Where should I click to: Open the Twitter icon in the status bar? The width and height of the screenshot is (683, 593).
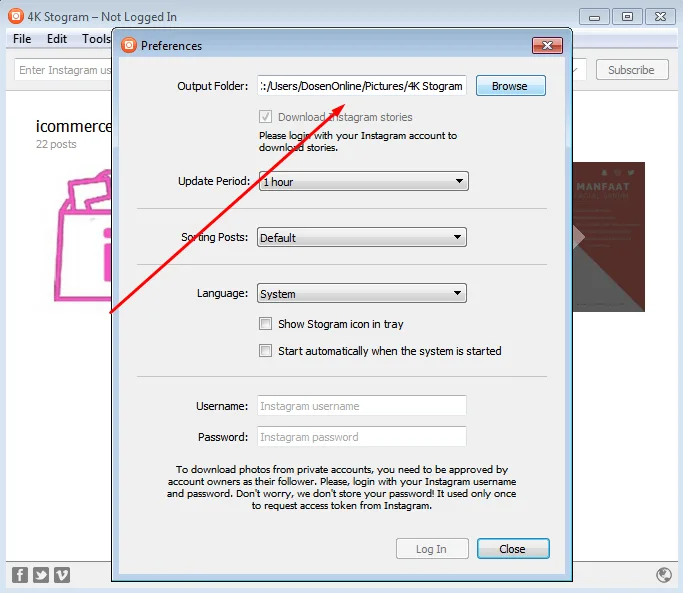pos(41,575)
